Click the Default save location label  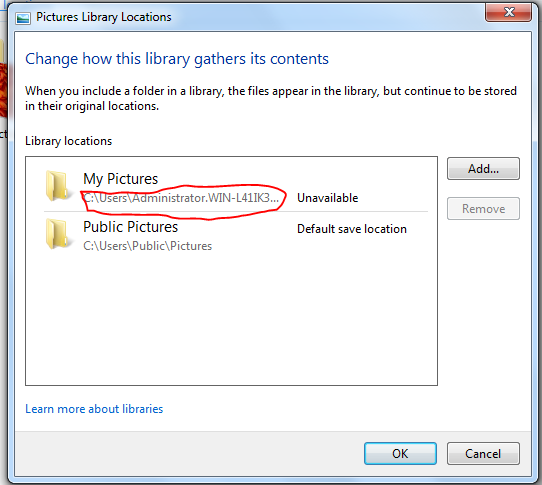pos(352,229)
